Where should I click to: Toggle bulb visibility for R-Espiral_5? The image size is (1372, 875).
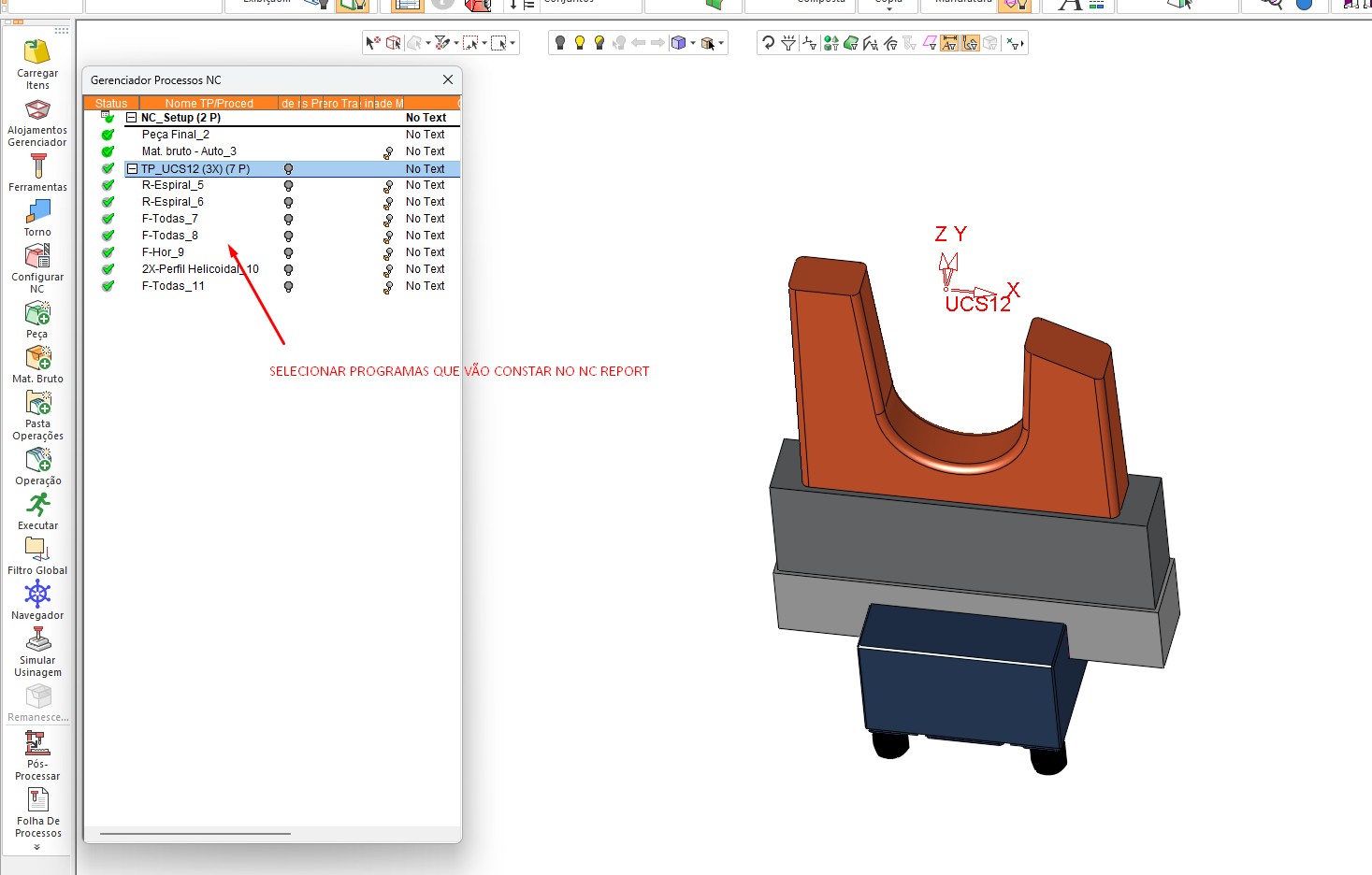288,186
